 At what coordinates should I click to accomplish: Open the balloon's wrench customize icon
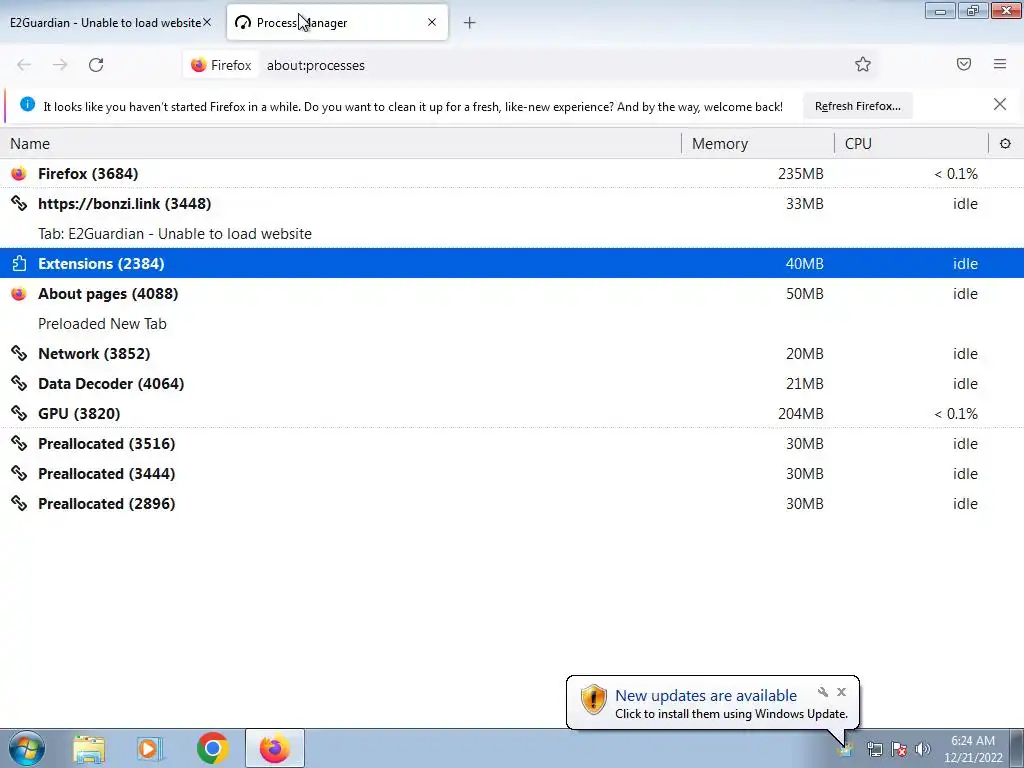[823, 692]
